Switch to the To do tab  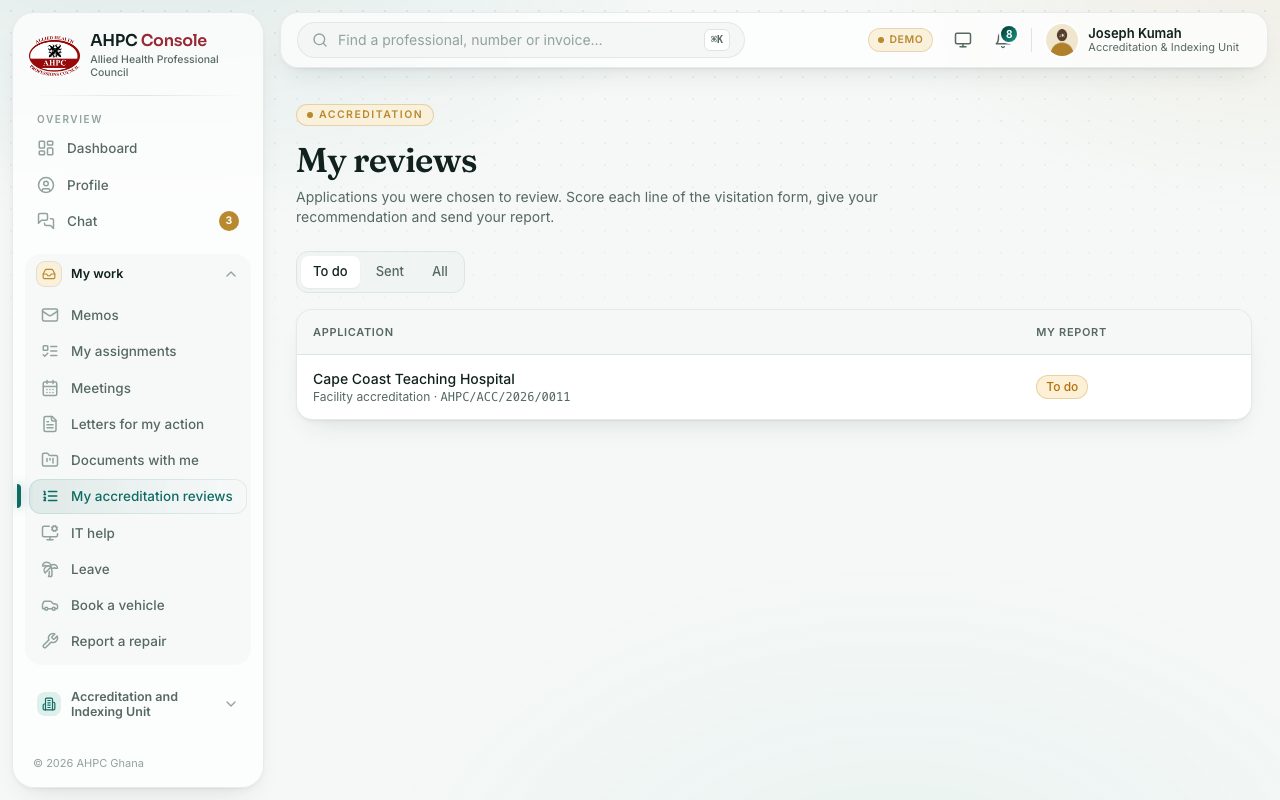point(330,271)
